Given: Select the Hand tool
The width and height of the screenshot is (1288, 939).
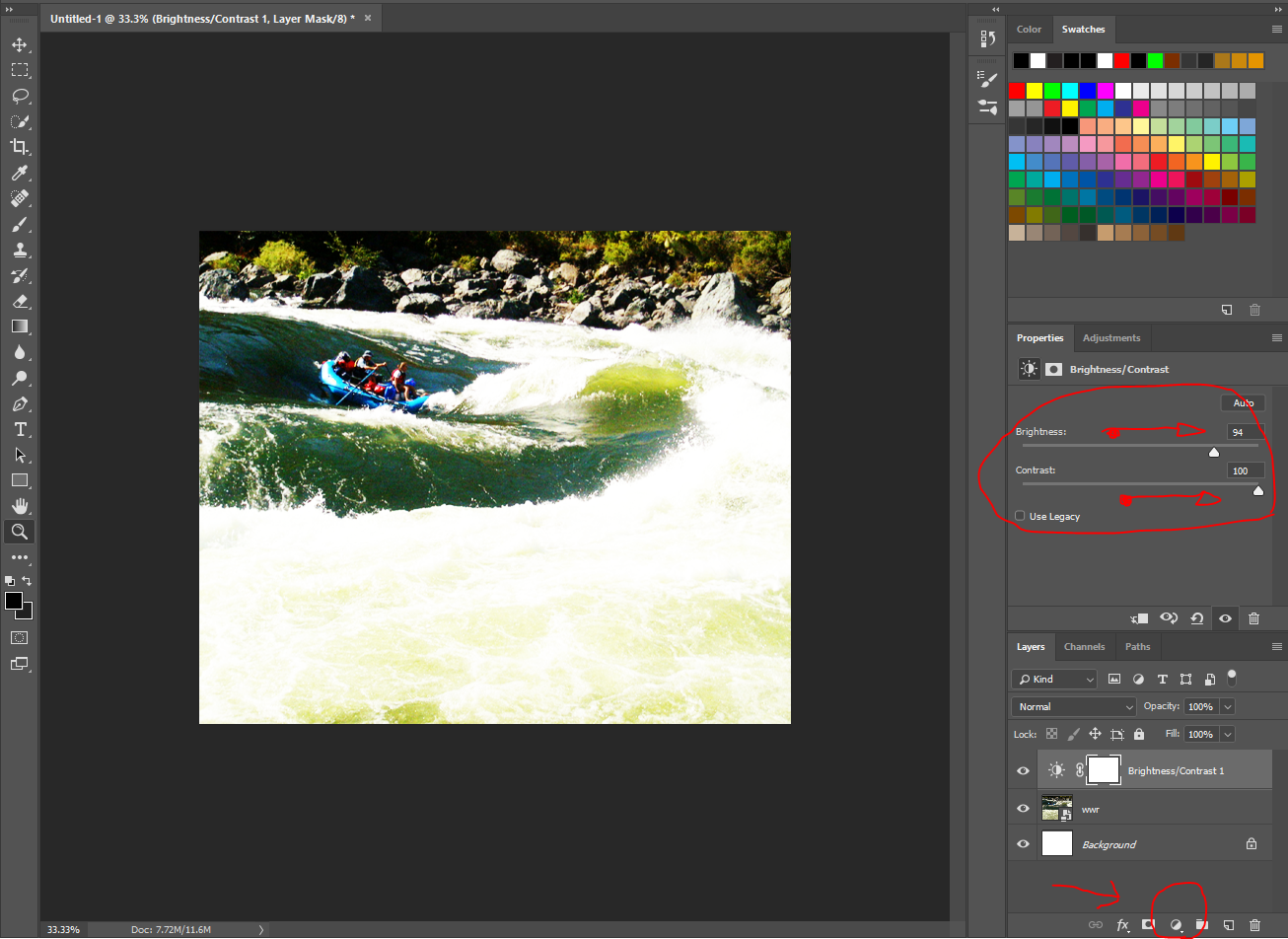Looking at the screenshot, I should coord(20,506).
